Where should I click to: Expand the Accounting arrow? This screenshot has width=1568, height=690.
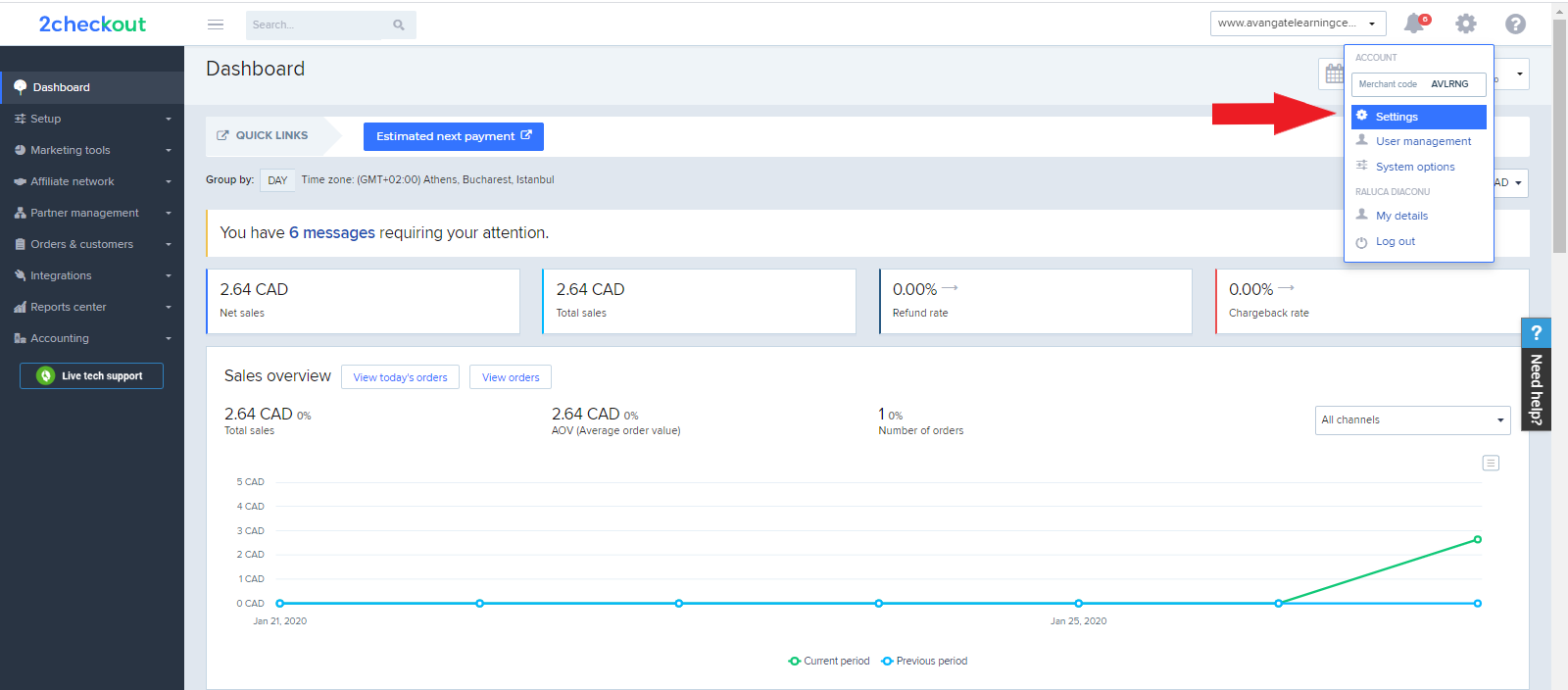coord(169,338)
